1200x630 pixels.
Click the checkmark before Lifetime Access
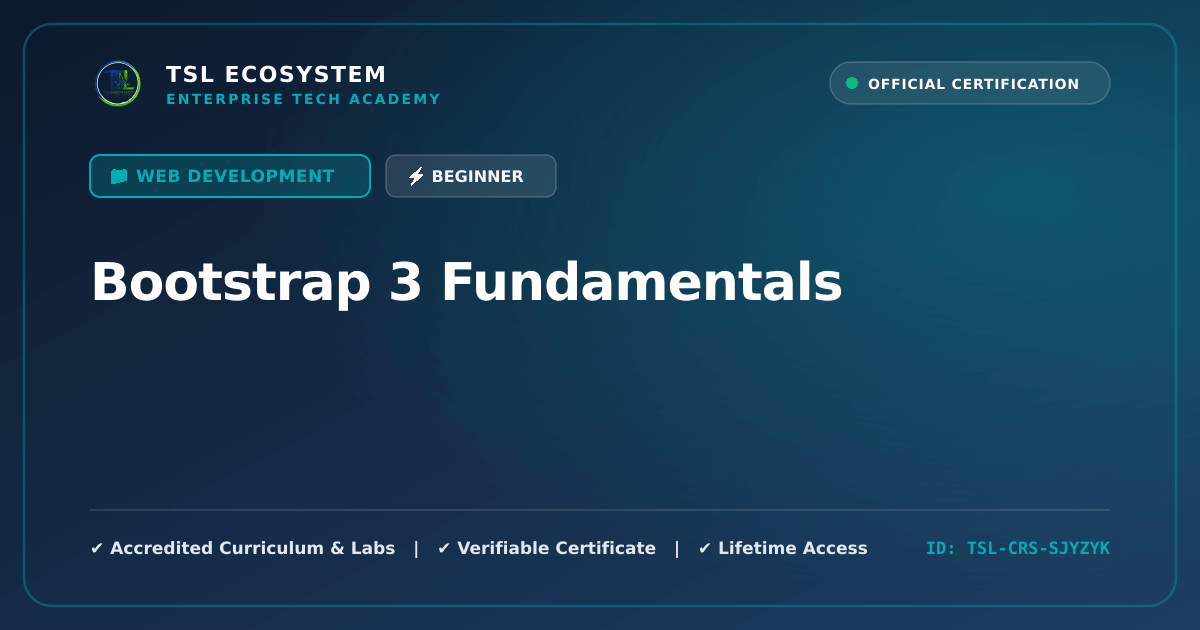pyautogui.click(x=705, y=548)
